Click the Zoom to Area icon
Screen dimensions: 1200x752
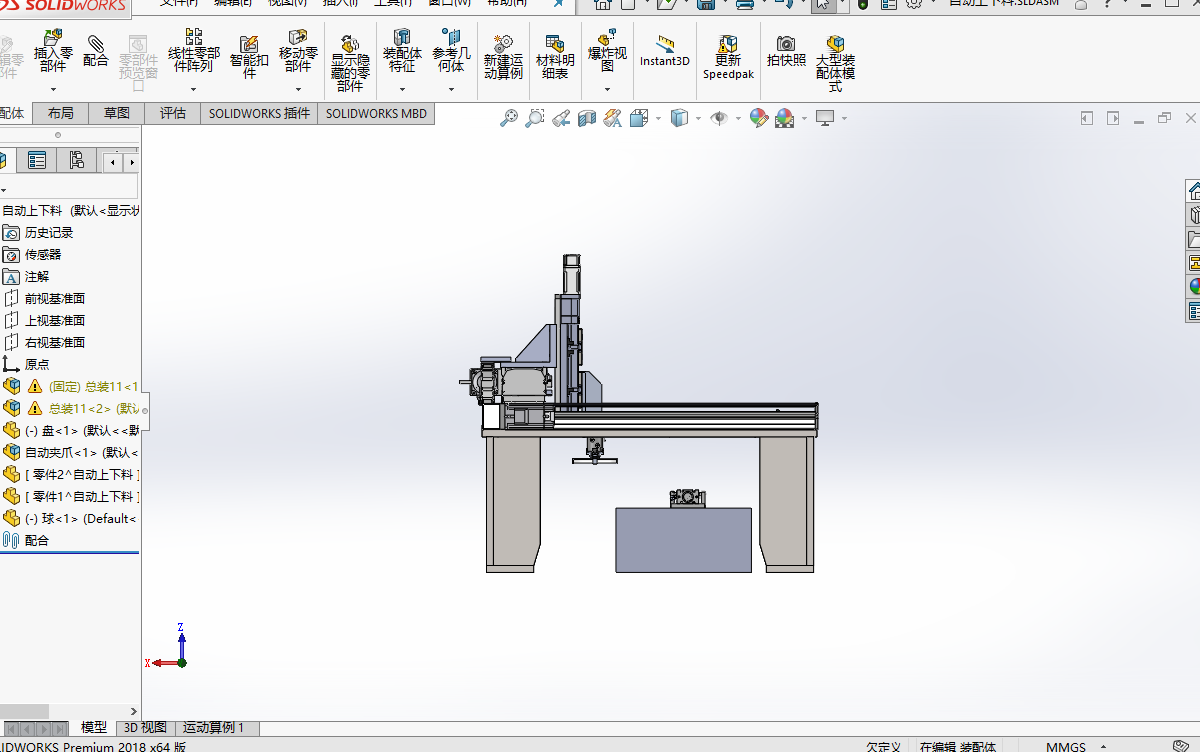535,118
